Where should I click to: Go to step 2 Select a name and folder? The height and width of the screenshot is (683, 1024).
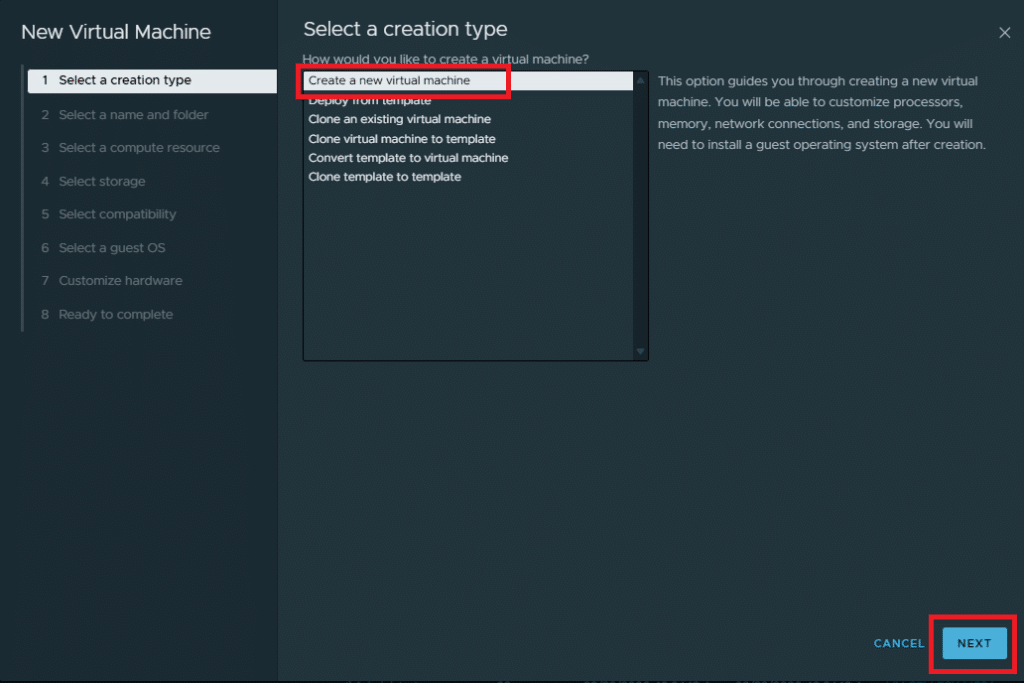pyautogui.click(x=133, y=115)
